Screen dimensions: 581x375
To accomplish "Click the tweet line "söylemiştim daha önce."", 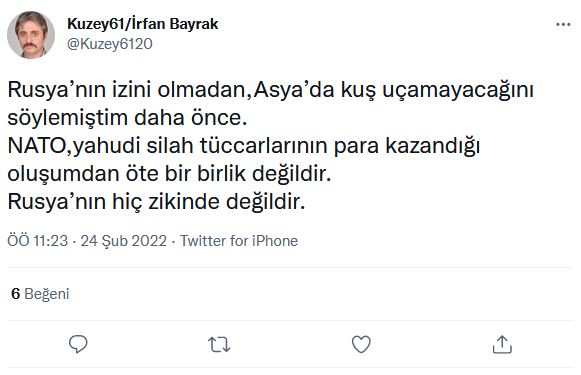I will (127, 118).
